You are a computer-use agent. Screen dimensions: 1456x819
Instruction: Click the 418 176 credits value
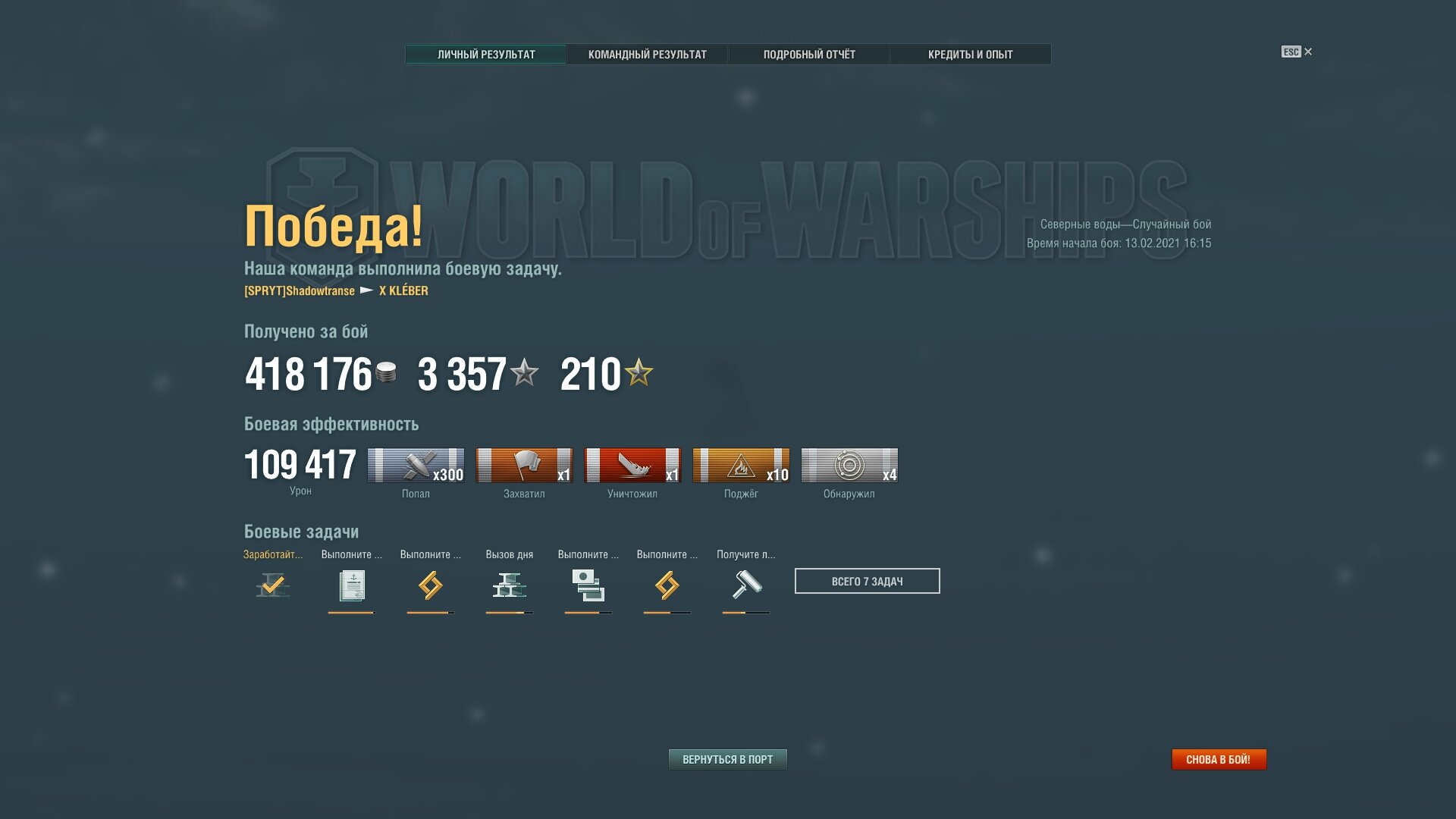309,374
